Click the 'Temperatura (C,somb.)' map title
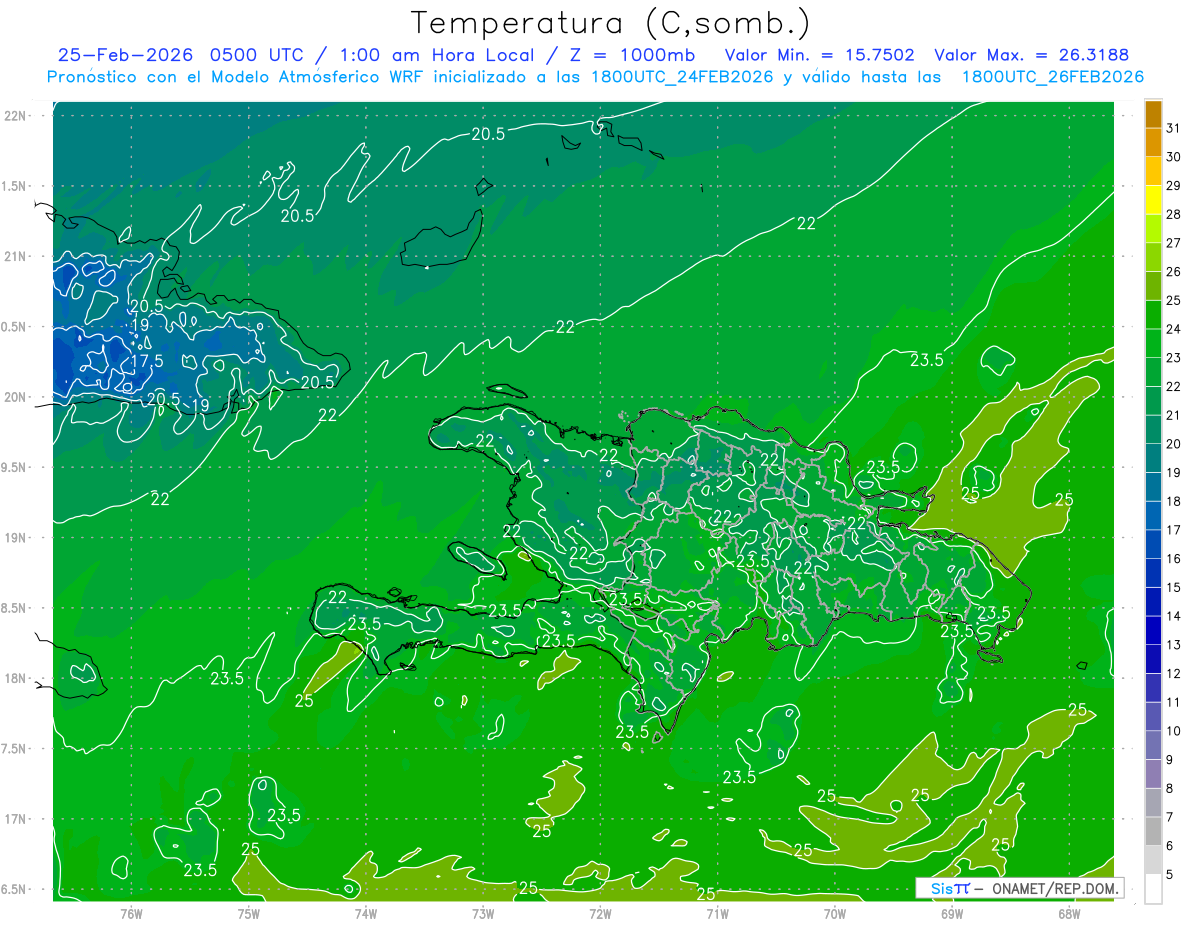 pyautogui.click(x=610, y=23)
